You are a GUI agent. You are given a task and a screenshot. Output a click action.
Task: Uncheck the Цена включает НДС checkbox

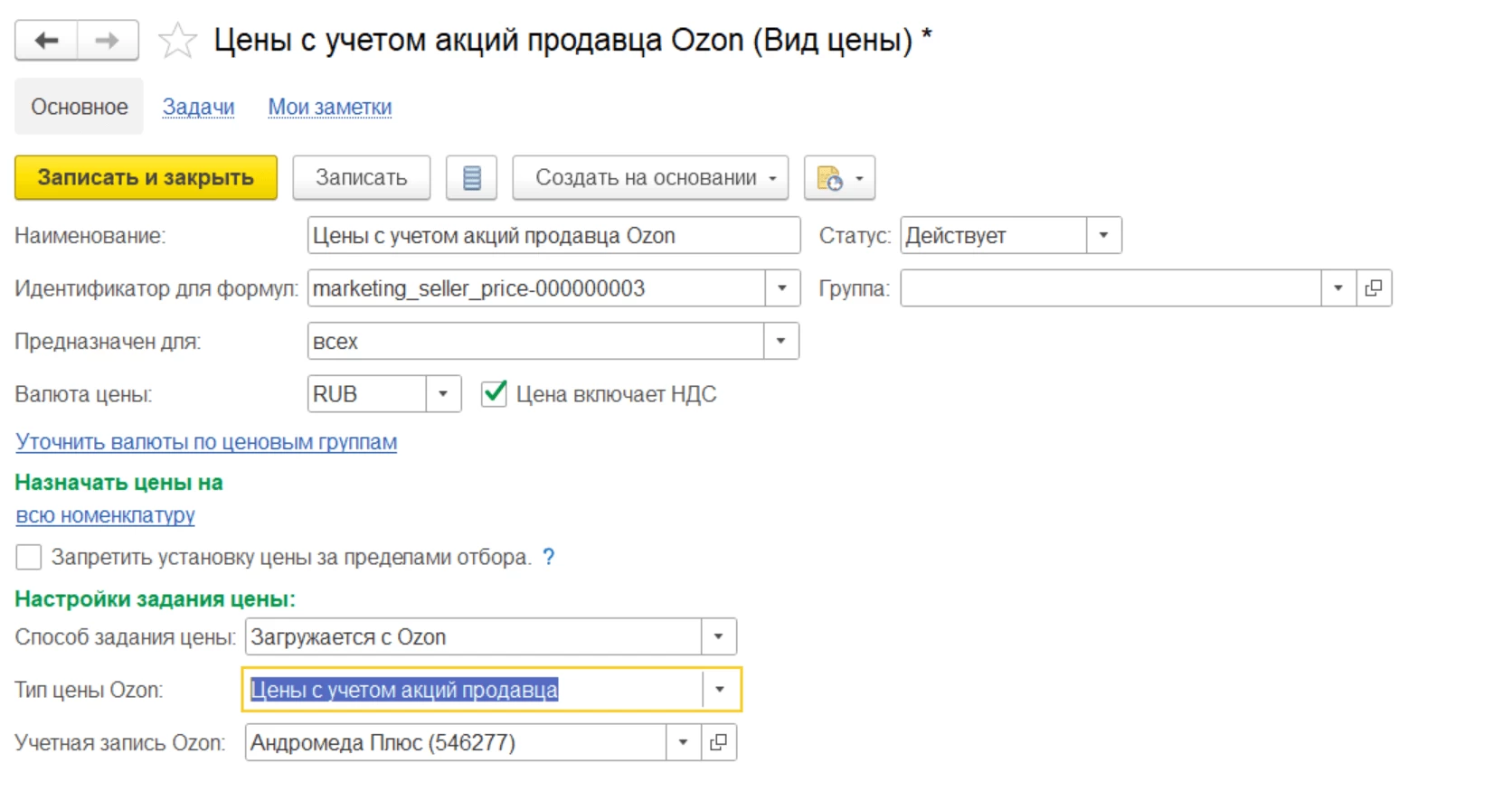pos(494,394)
